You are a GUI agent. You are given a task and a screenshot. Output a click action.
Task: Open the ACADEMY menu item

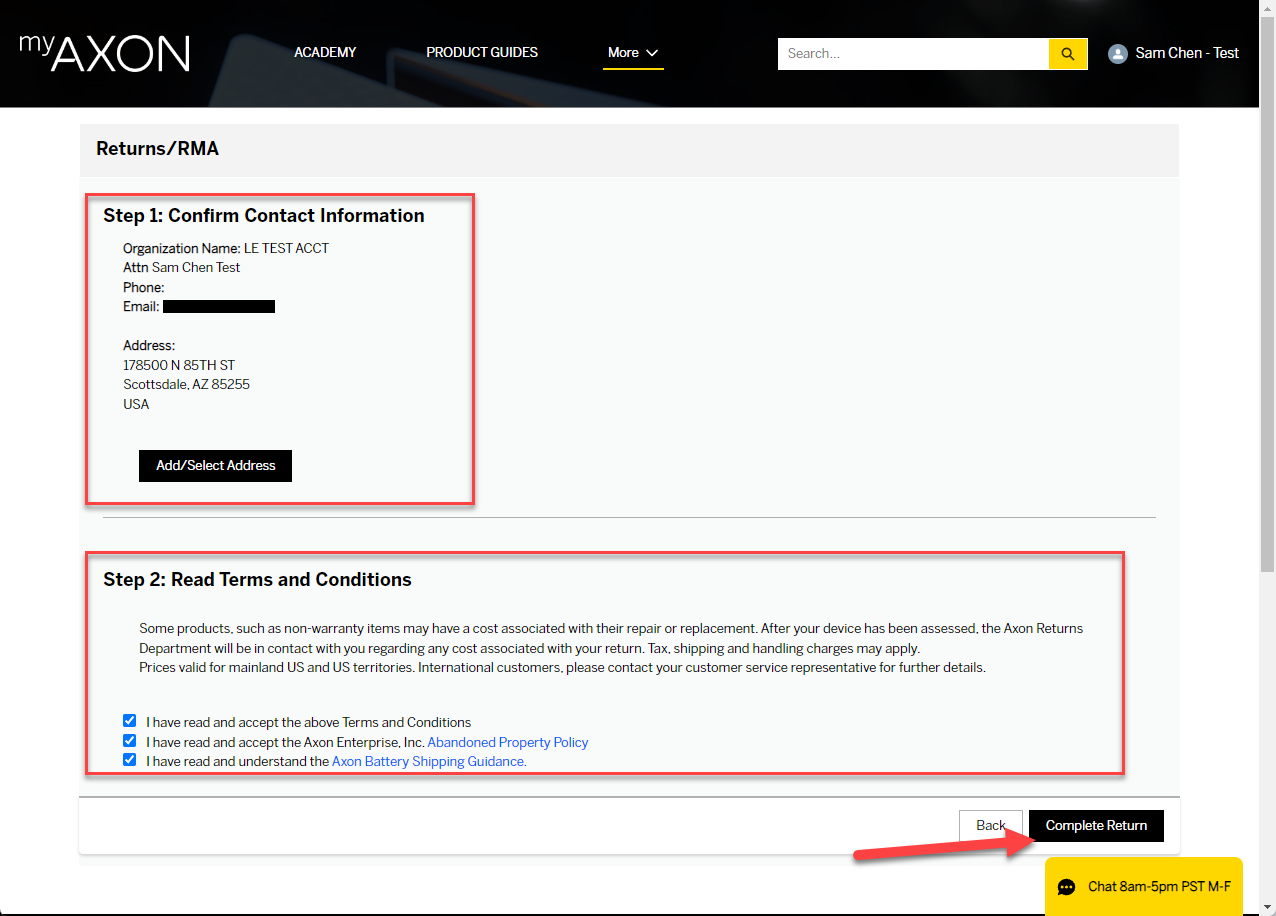pos(324,52)
